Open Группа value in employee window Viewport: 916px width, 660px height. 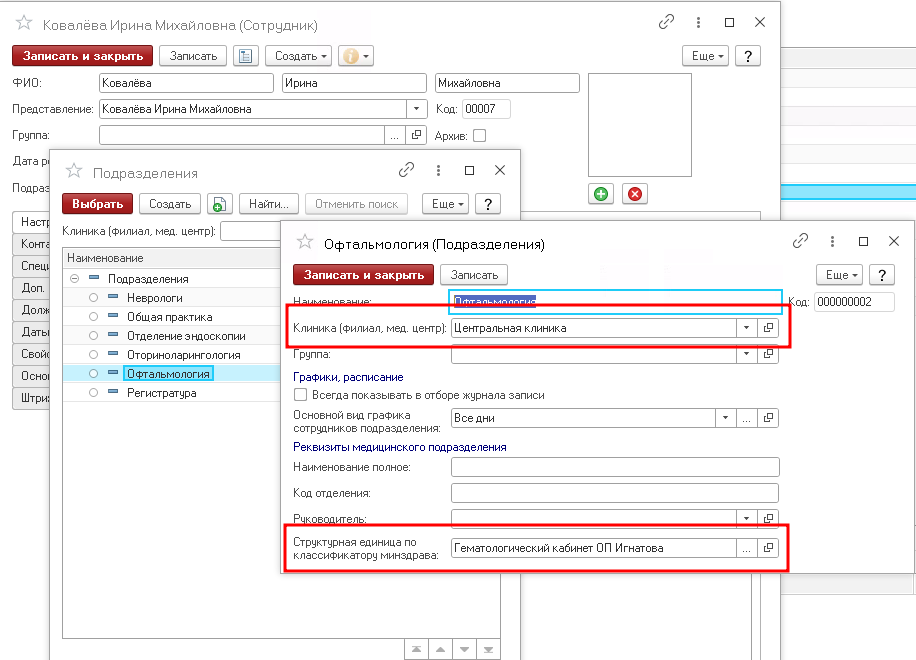coord(416,135)
